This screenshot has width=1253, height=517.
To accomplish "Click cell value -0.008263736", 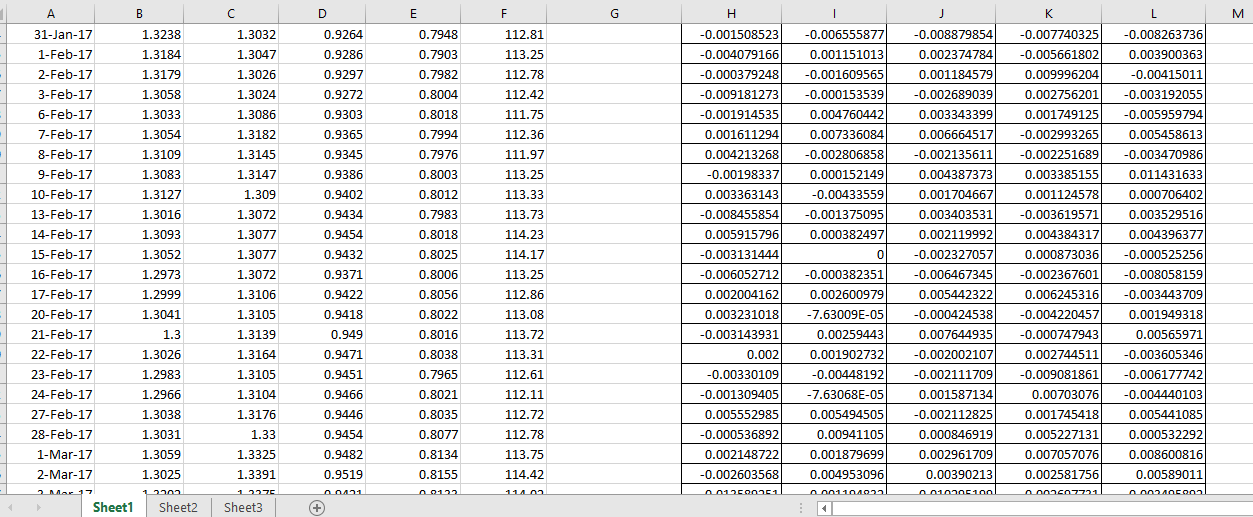I will click(1154, 34).
